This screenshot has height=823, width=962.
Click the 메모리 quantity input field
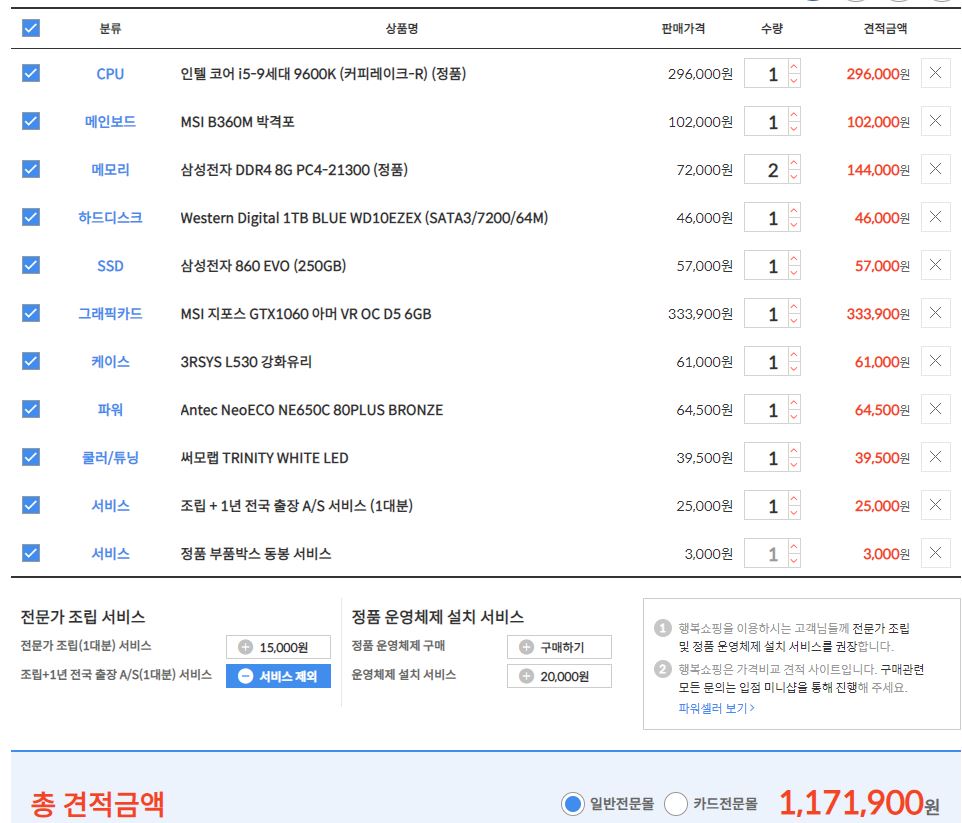coord(766,169)
